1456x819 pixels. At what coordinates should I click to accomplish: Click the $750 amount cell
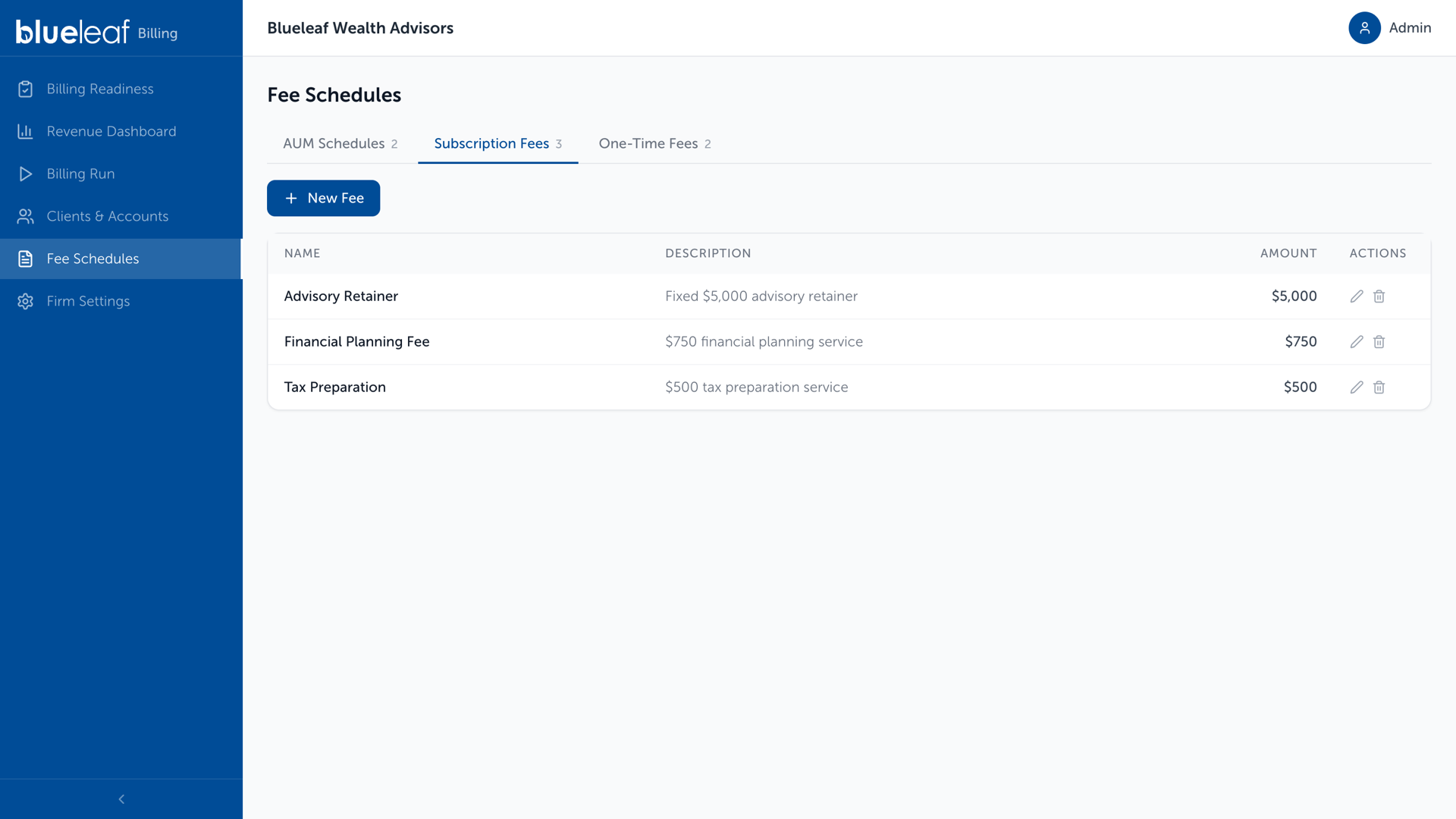pos(1301,342)
